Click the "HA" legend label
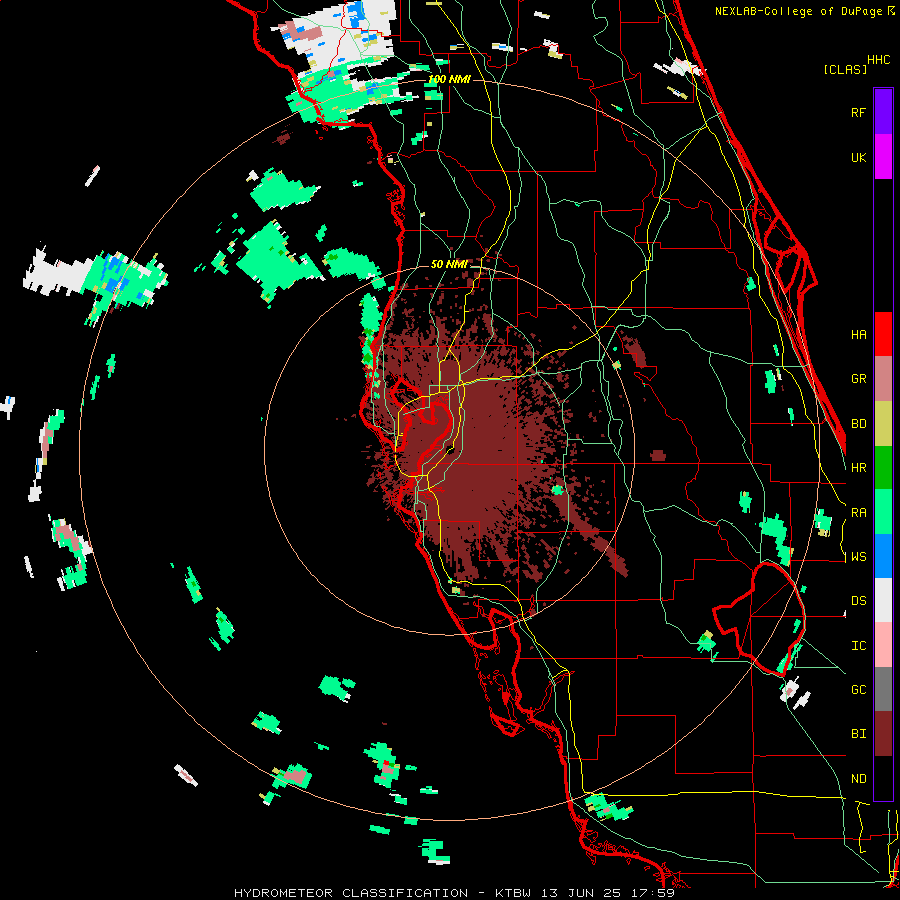Image resolution: width=900 pixels, height=900 pixels. point(858,334)
